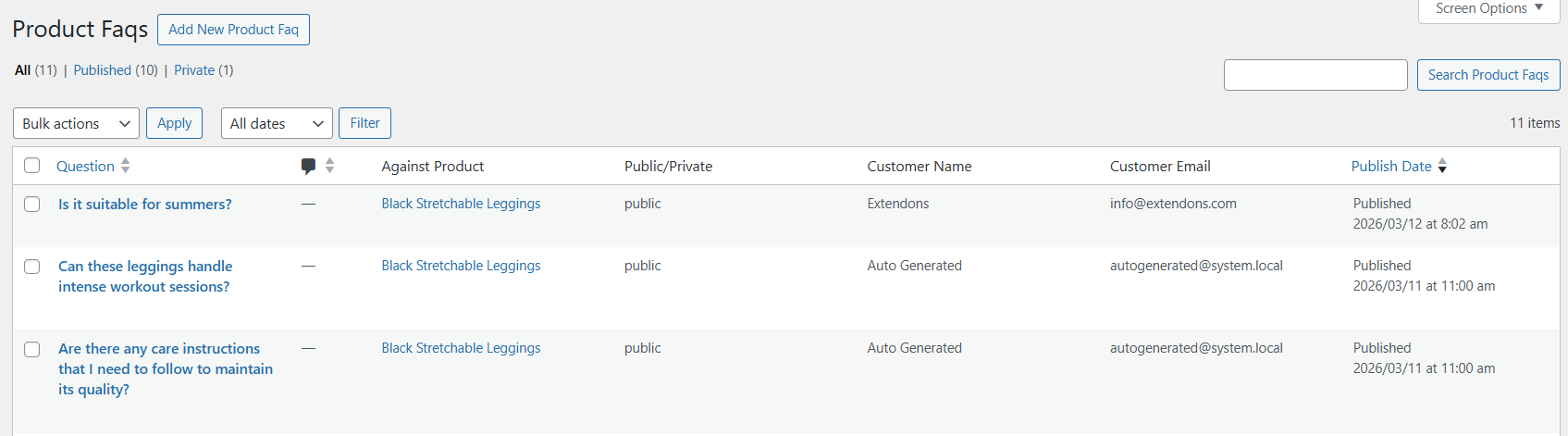Click the Apply bulk action button
1568x436 pixels.
tap(174, 123)
